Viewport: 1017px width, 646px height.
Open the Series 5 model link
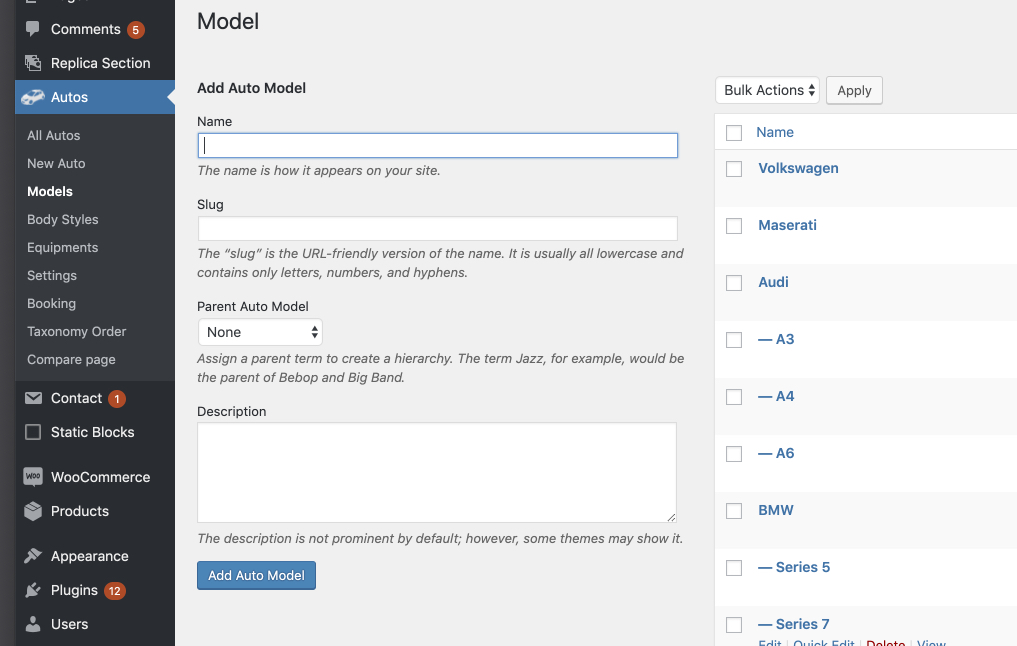pyautogui.click(x=794, y=568)
